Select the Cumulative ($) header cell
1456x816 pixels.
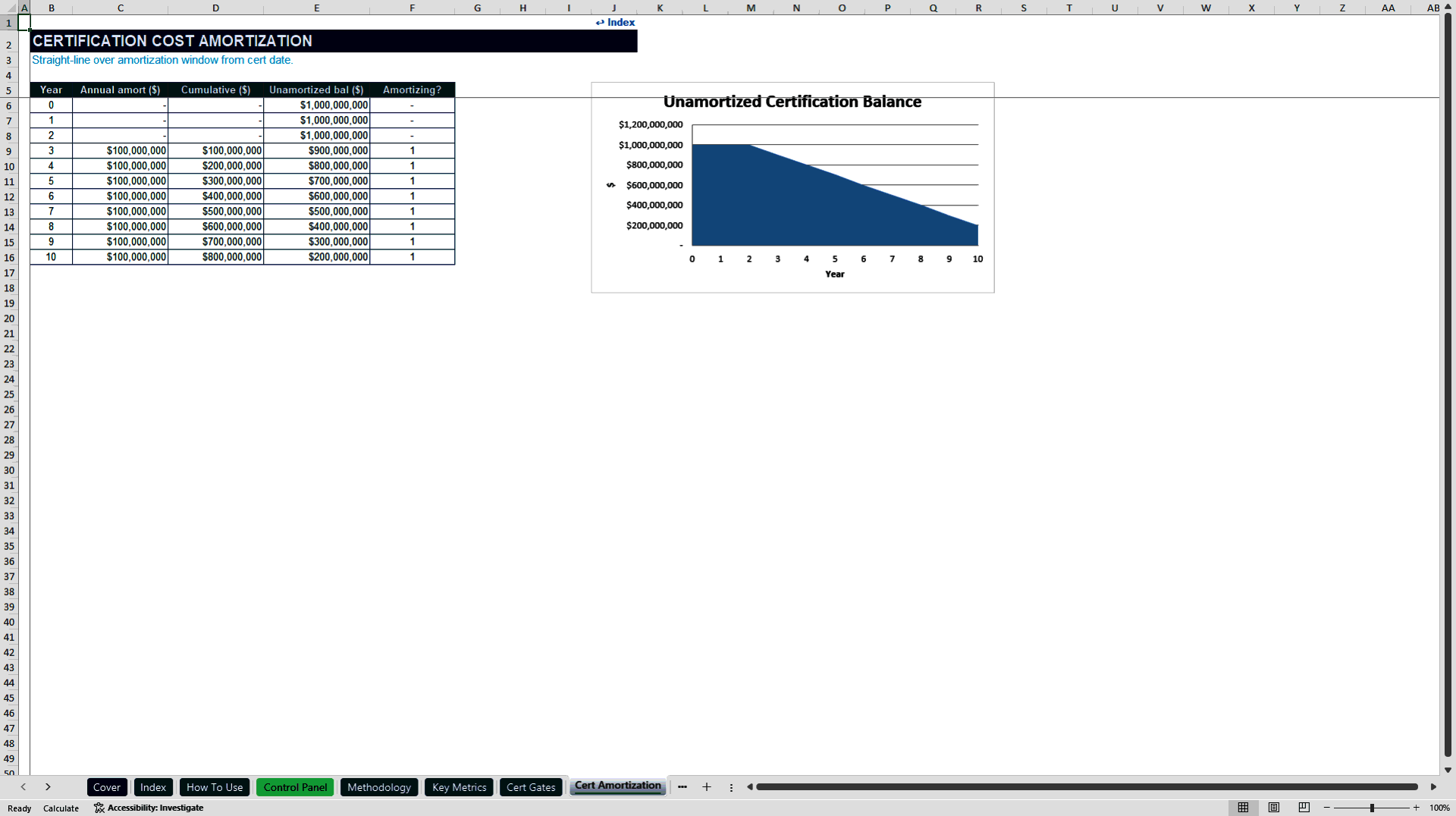point(216,89)
